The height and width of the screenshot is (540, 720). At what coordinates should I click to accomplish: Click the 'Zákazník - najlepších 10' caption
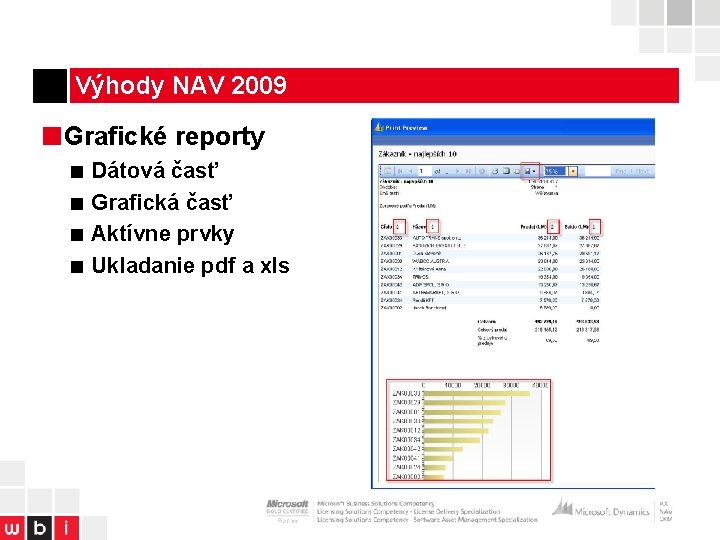coord(417,154)
